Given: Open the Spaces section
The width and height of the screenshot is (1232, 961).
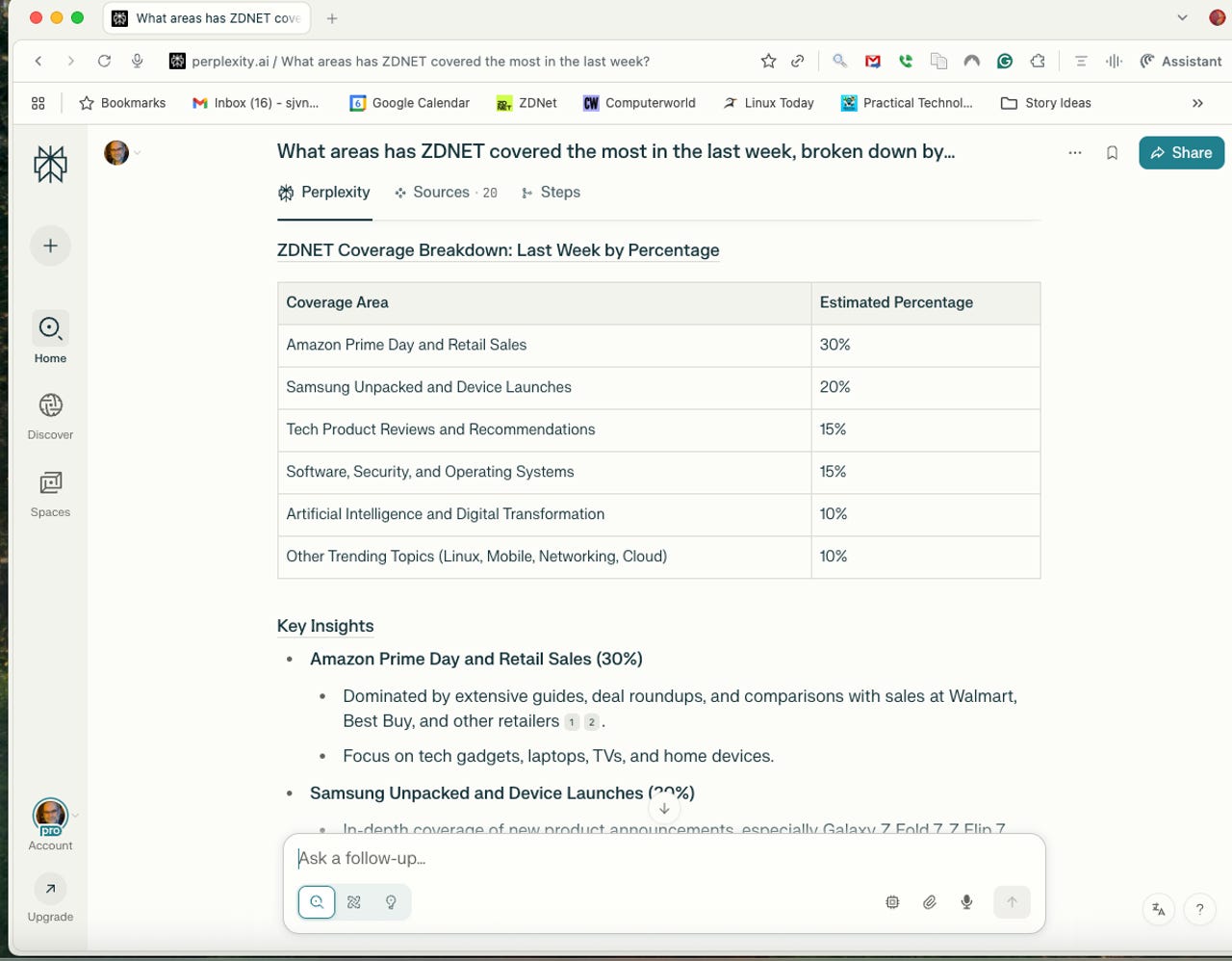Looking at the screenshot, I should 50,494.
